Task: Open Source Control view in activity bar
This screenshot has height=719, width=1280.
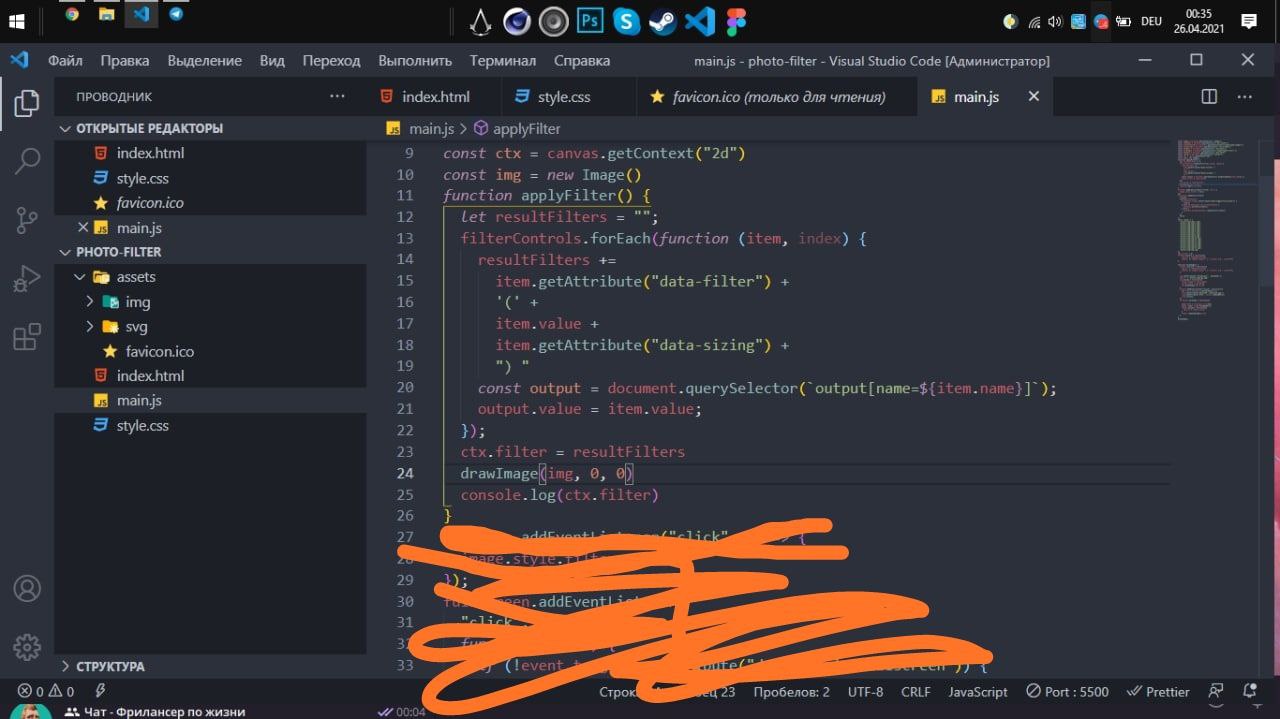Action: [27, 220]
